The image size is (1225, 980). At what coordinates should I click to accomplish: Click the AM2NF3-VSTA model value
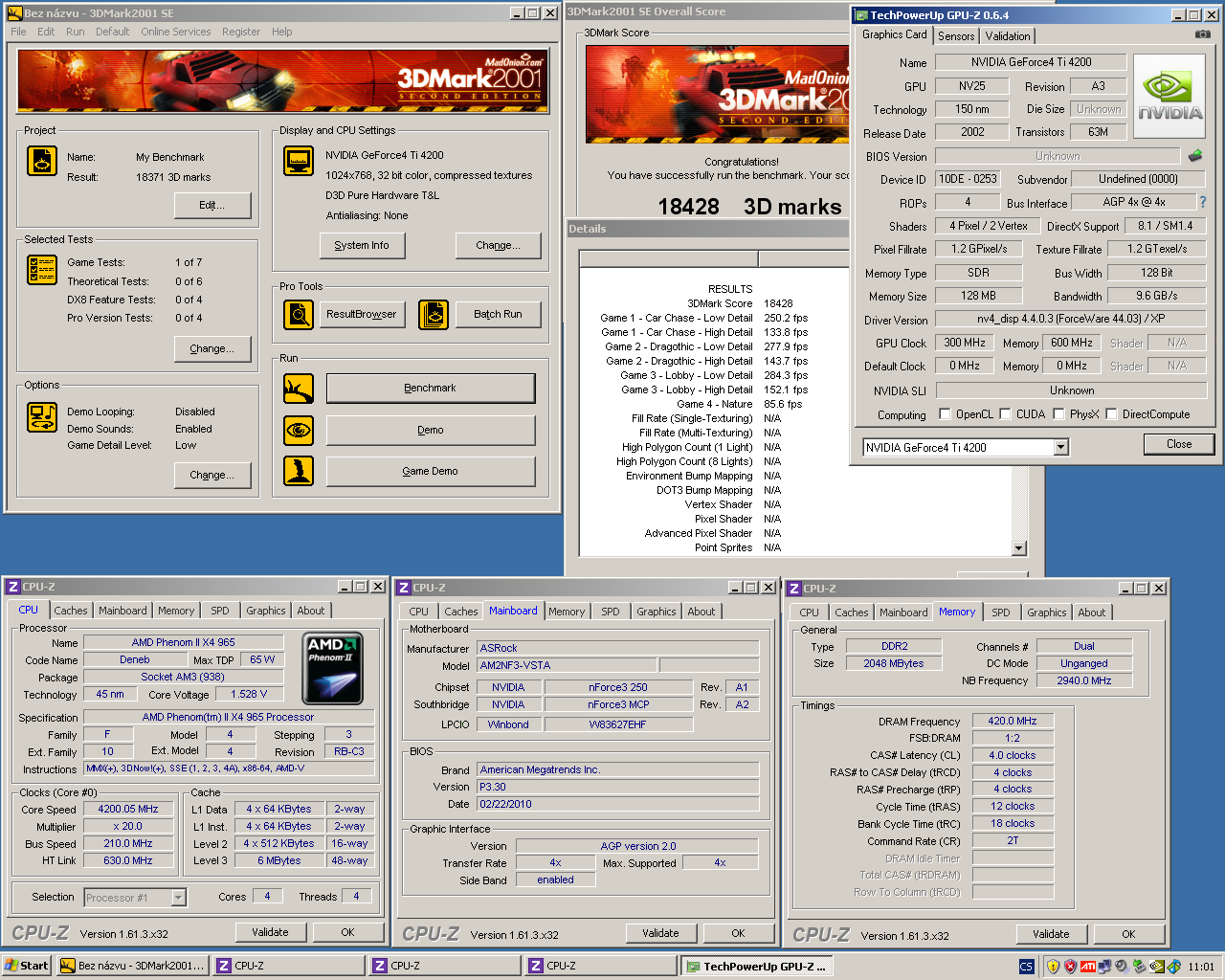point(567,665)
